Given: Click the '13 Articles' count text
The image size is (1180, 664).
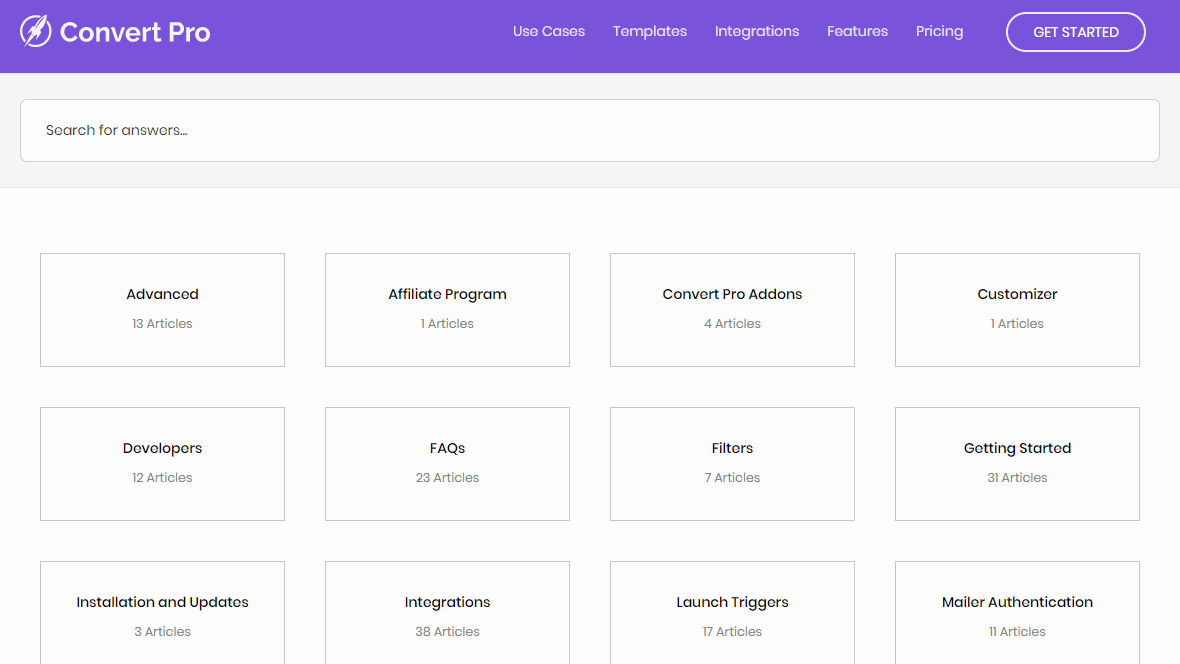Looking at the screenshot, I should click(162, 324).
